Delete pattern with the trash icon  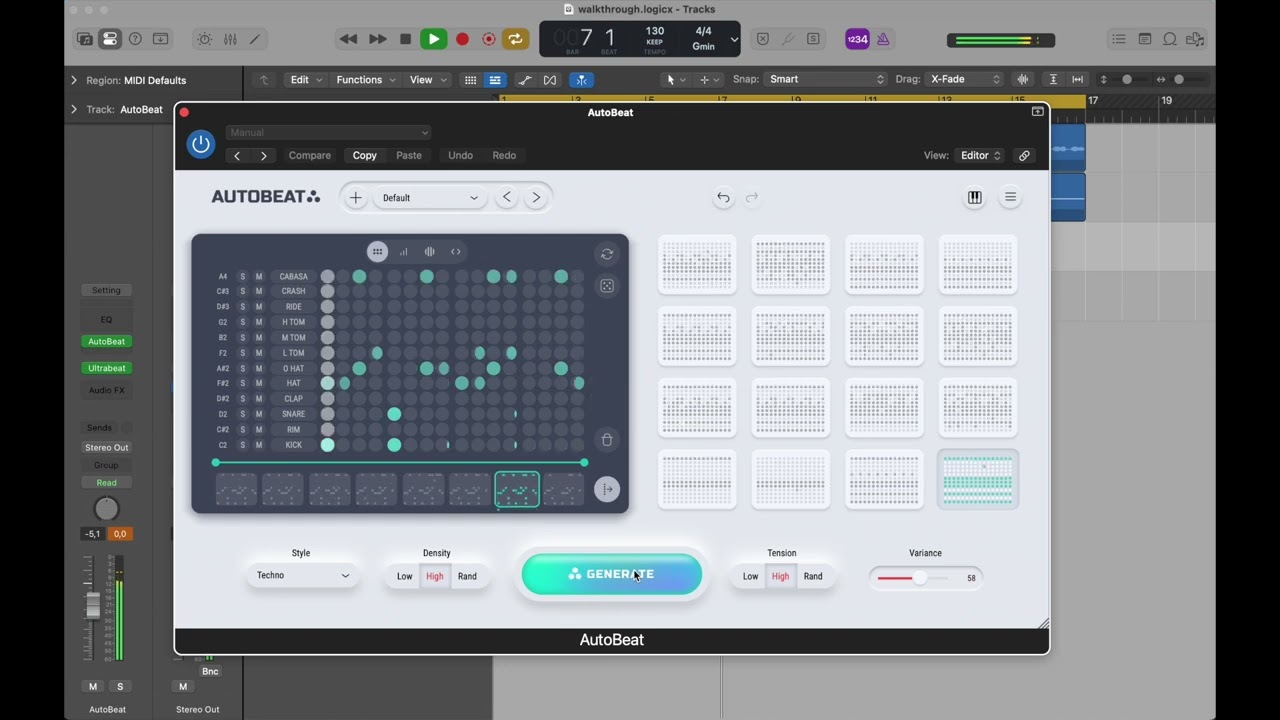tap(607, 440)
